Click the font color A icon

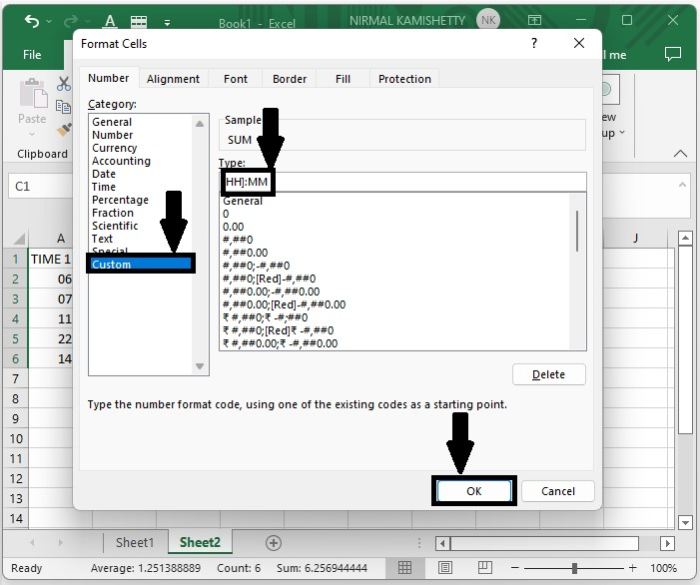pos(110,21)
